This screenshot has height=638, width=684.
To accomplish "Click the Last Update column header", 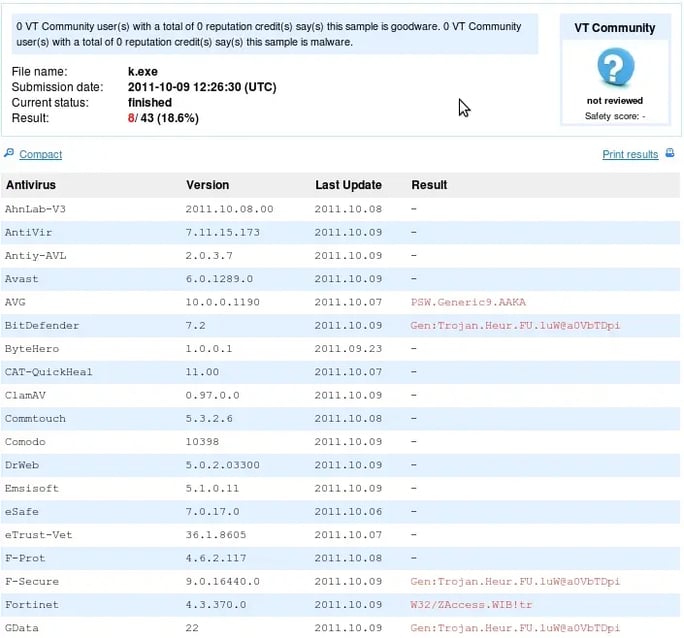I will pos(348,185).
